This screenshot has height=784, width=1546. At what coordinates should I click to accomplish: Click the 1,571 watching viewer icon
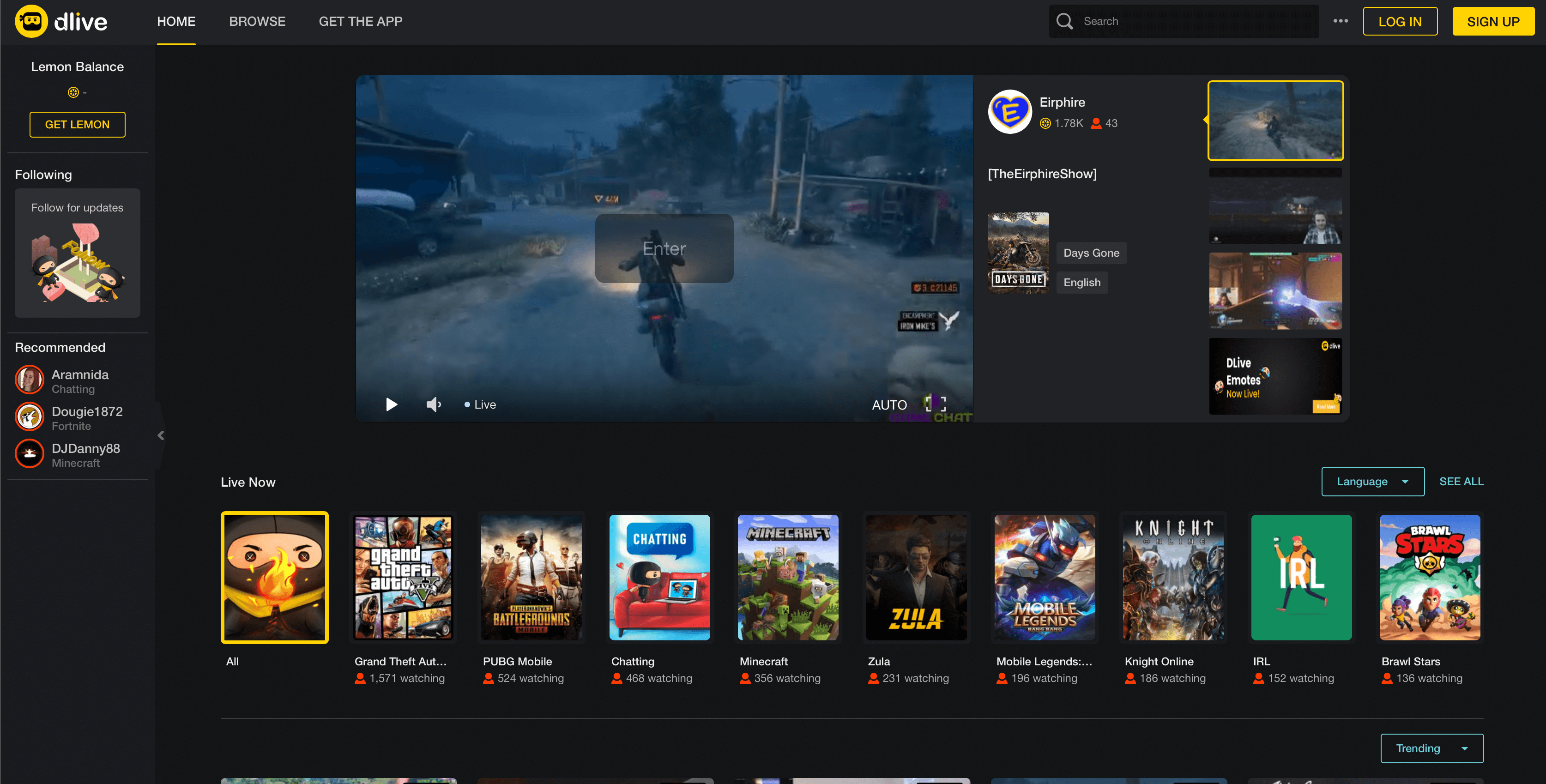click(360, 678)
